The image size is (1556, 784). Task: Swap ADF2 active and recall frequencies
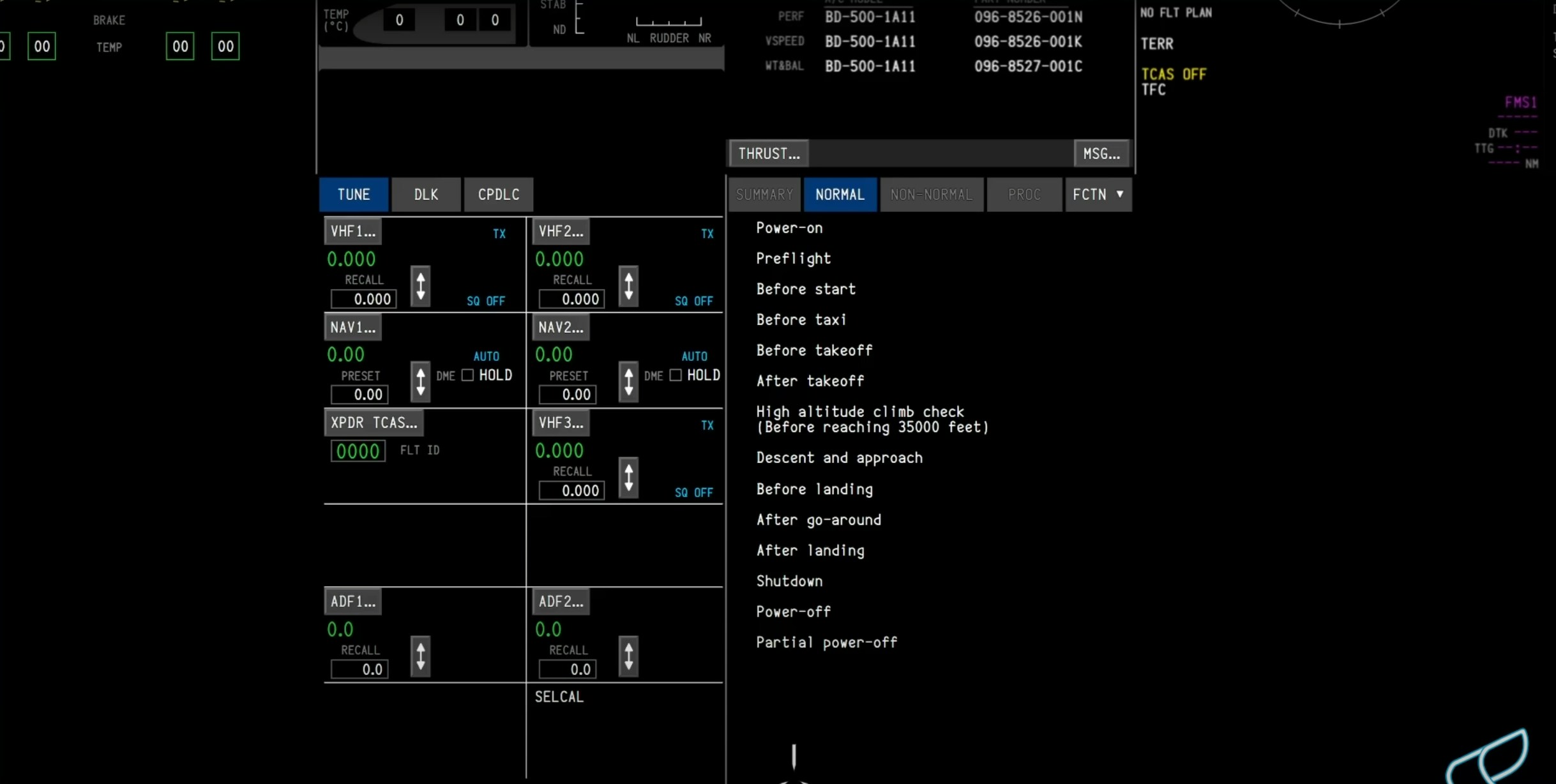pos(628,656)
